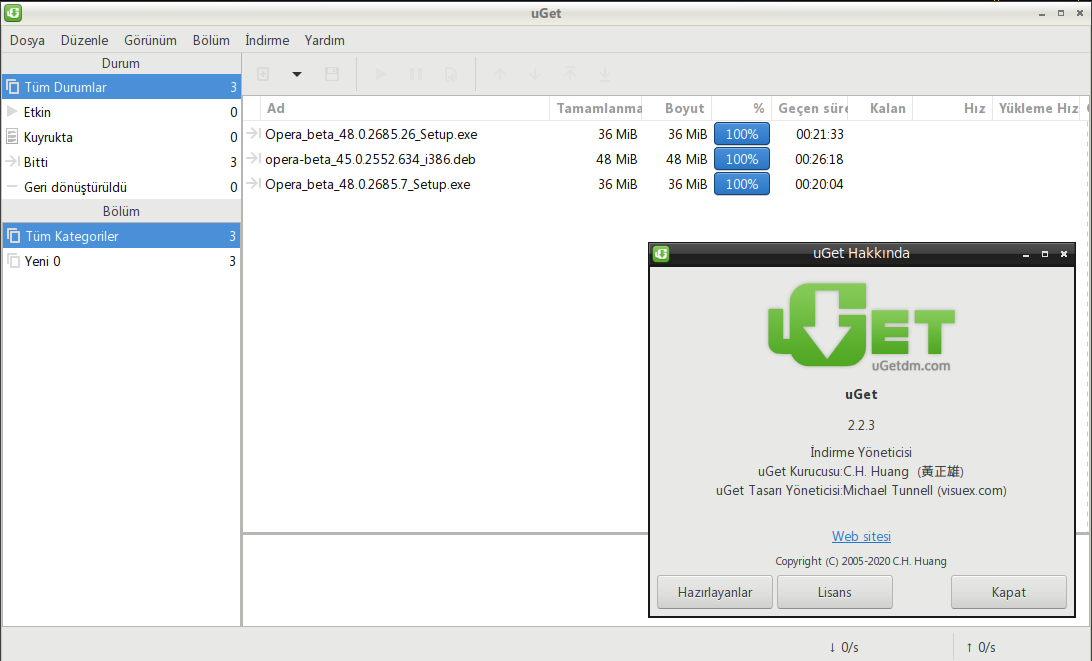Click the move to top icon
This screenshot has width=1092, height=661.
(x=570, y=74)
